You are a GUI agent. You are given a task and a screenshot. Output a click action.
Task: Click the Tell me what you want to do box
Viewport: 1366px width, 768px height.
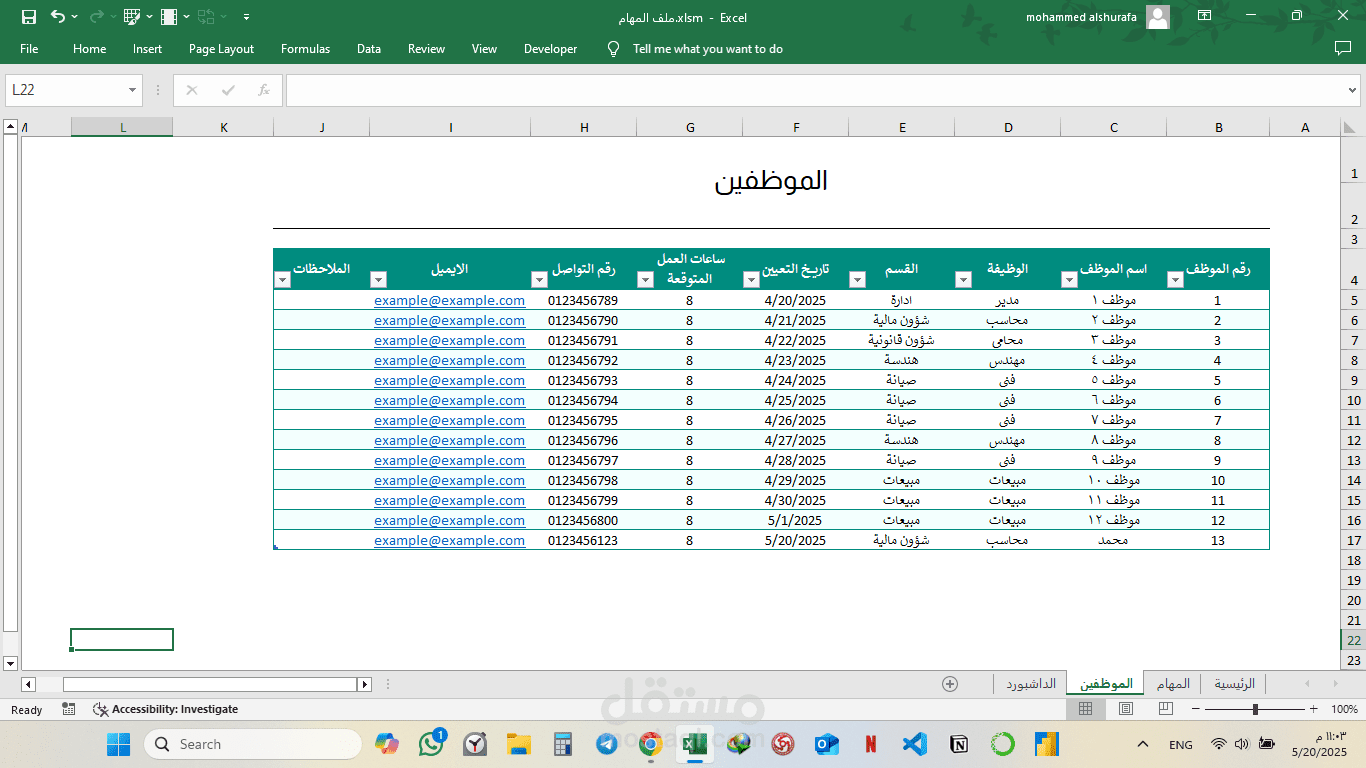pos(707,49)
